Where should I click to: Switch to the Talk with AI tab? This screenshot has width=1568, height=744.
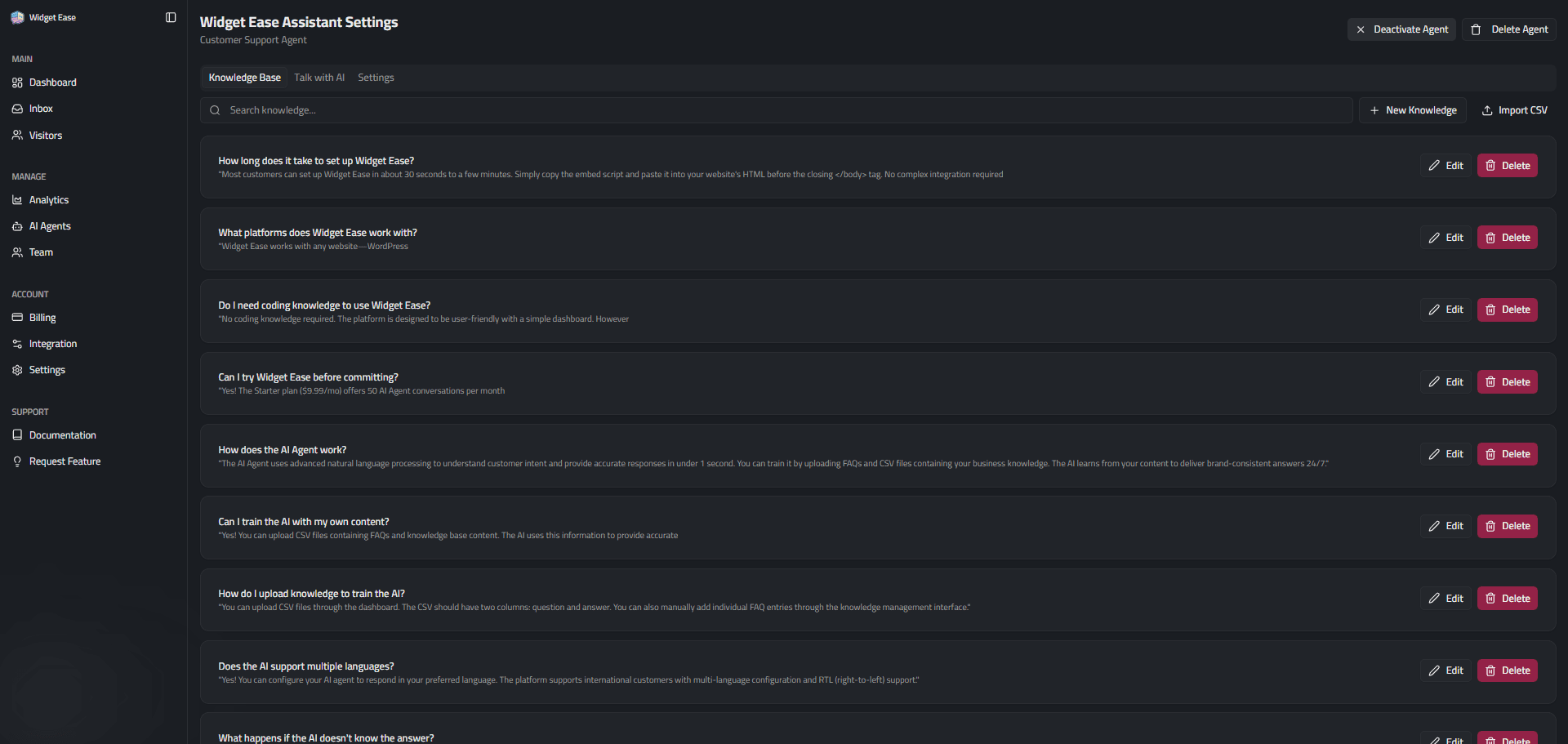pyautogui.click(x=319, y=77)
